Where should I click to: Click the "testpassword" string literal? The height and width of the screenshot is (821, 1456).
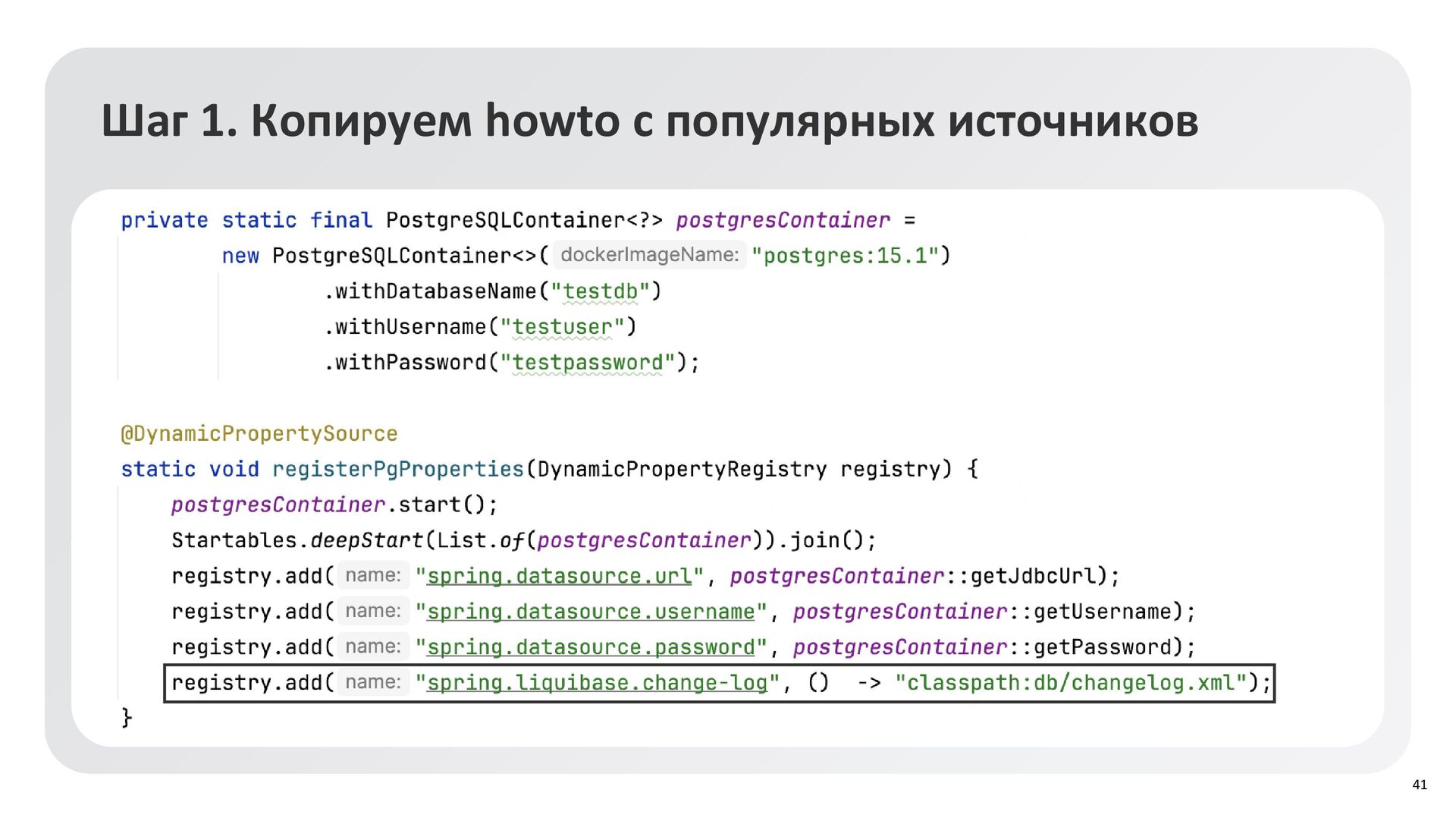588,363
